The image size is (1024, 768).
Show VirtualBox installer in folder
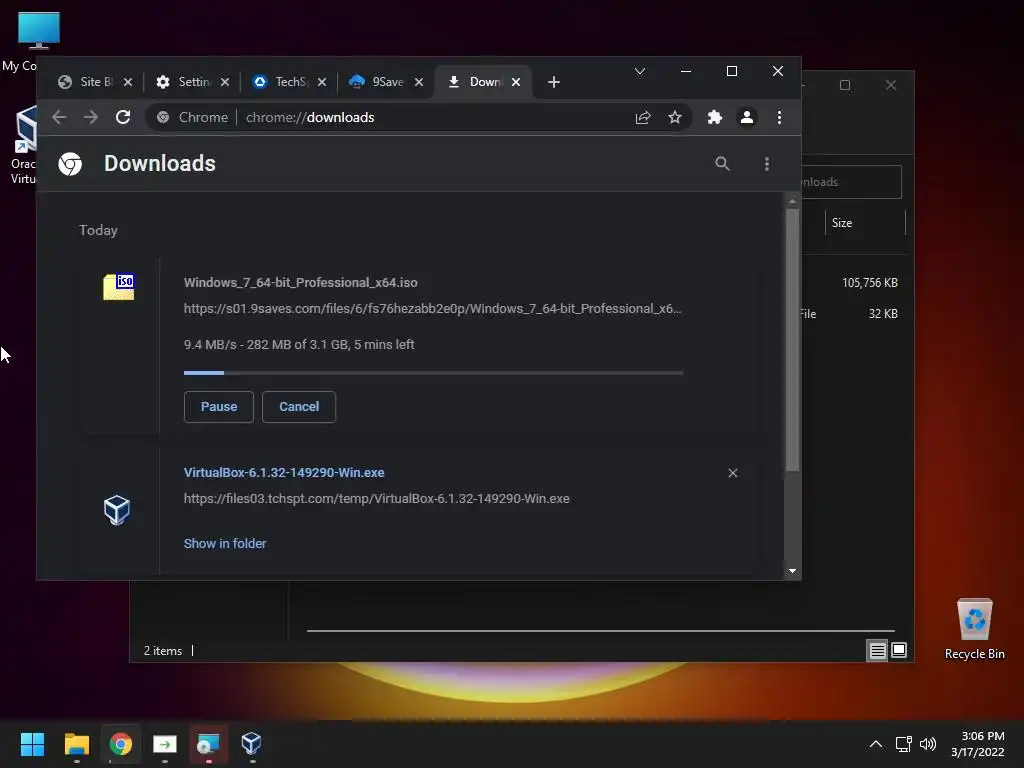tap(225, 543)
